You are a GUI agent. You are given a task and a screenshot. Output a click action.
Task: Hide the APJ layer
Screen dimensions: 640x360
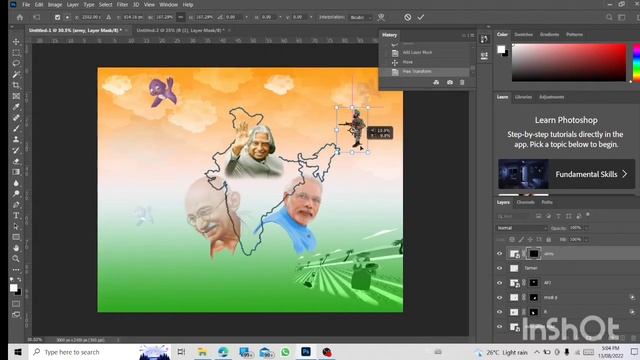point(499,283)
